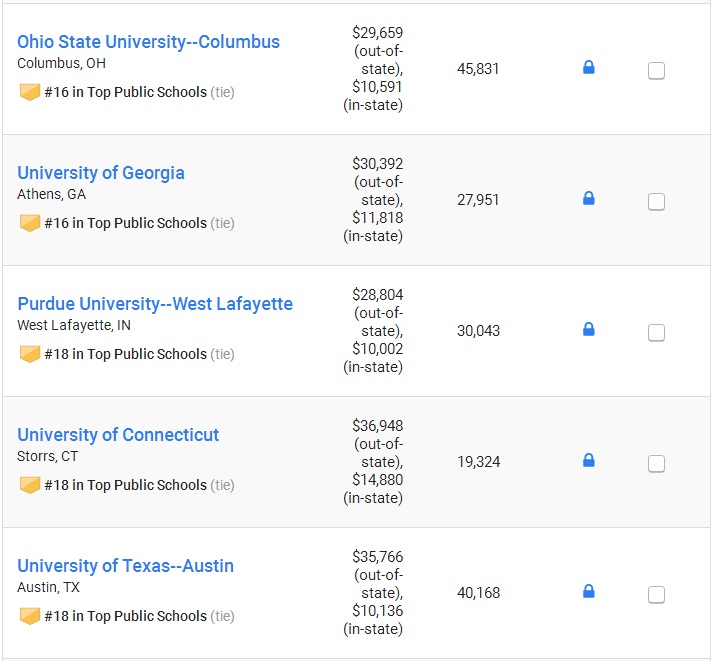Open the University of Georgia page
This screenshot has width=714, height=661.
pyautogui.click(x=101, y=173)
